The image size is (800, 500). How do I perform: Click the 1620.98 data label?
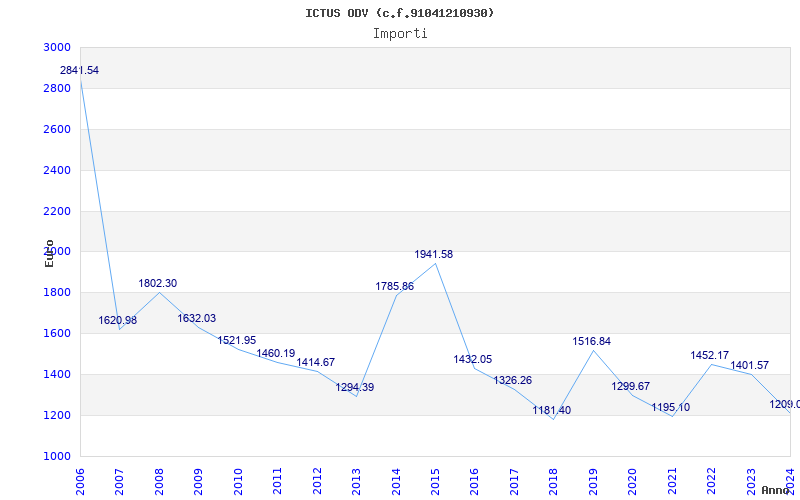pyautogui.click(x=118, y=320)
